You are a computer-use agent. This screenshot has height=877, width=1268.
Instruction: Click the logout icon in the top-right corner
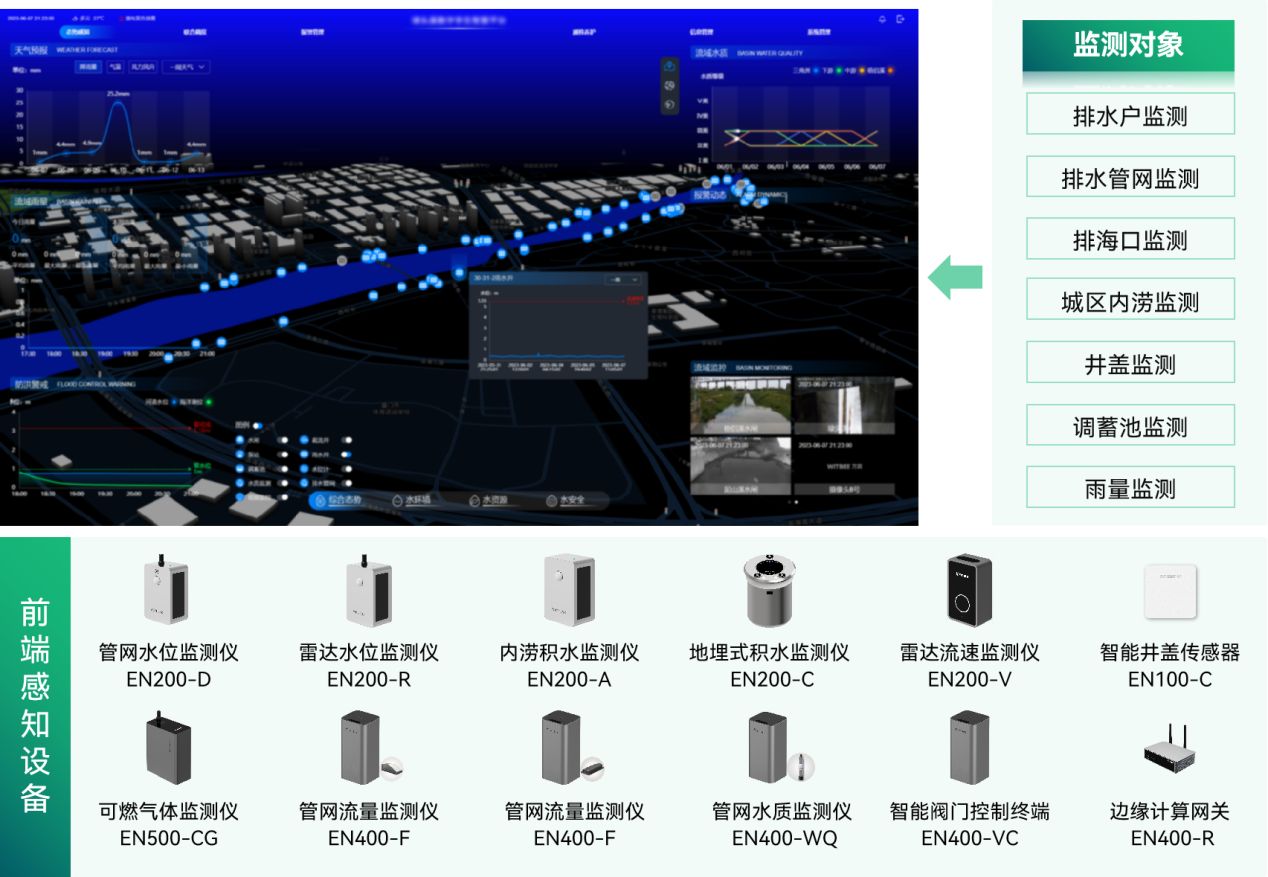(900, 19)
